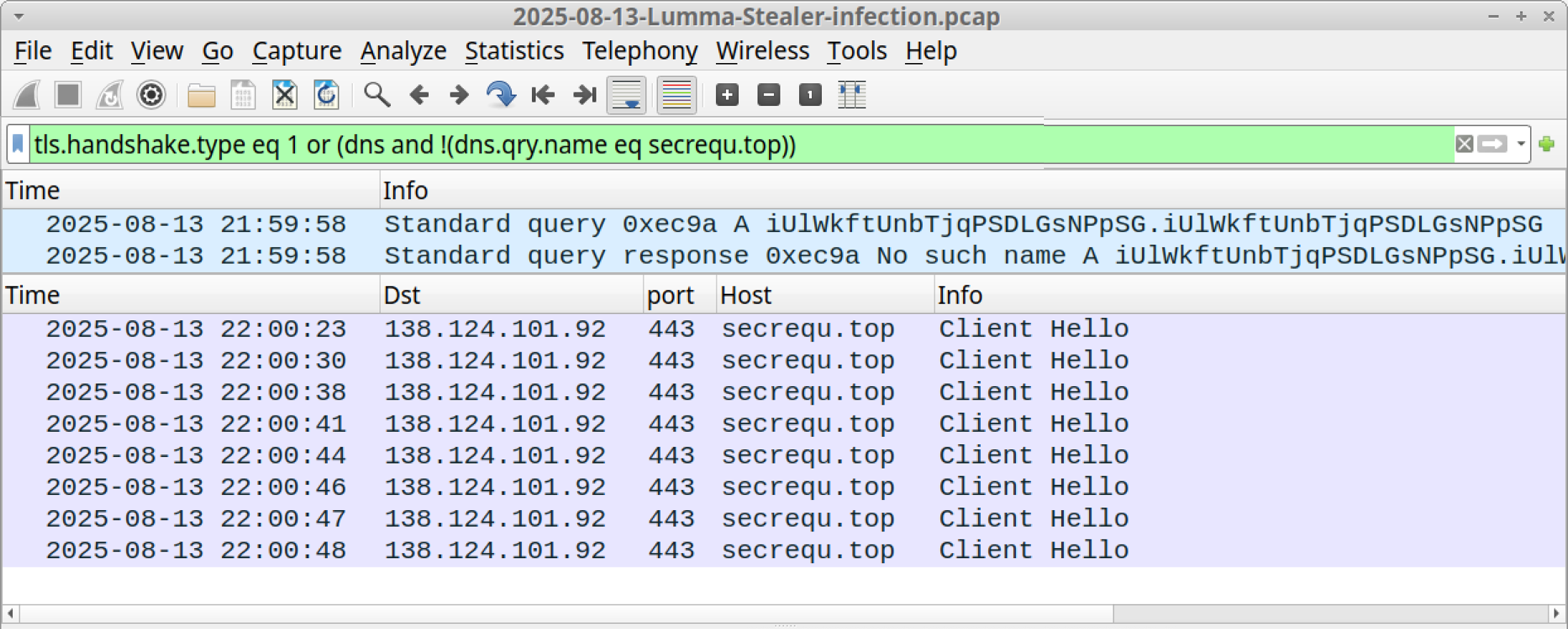Jump to specific packet with curved arrow

point(500,95)
